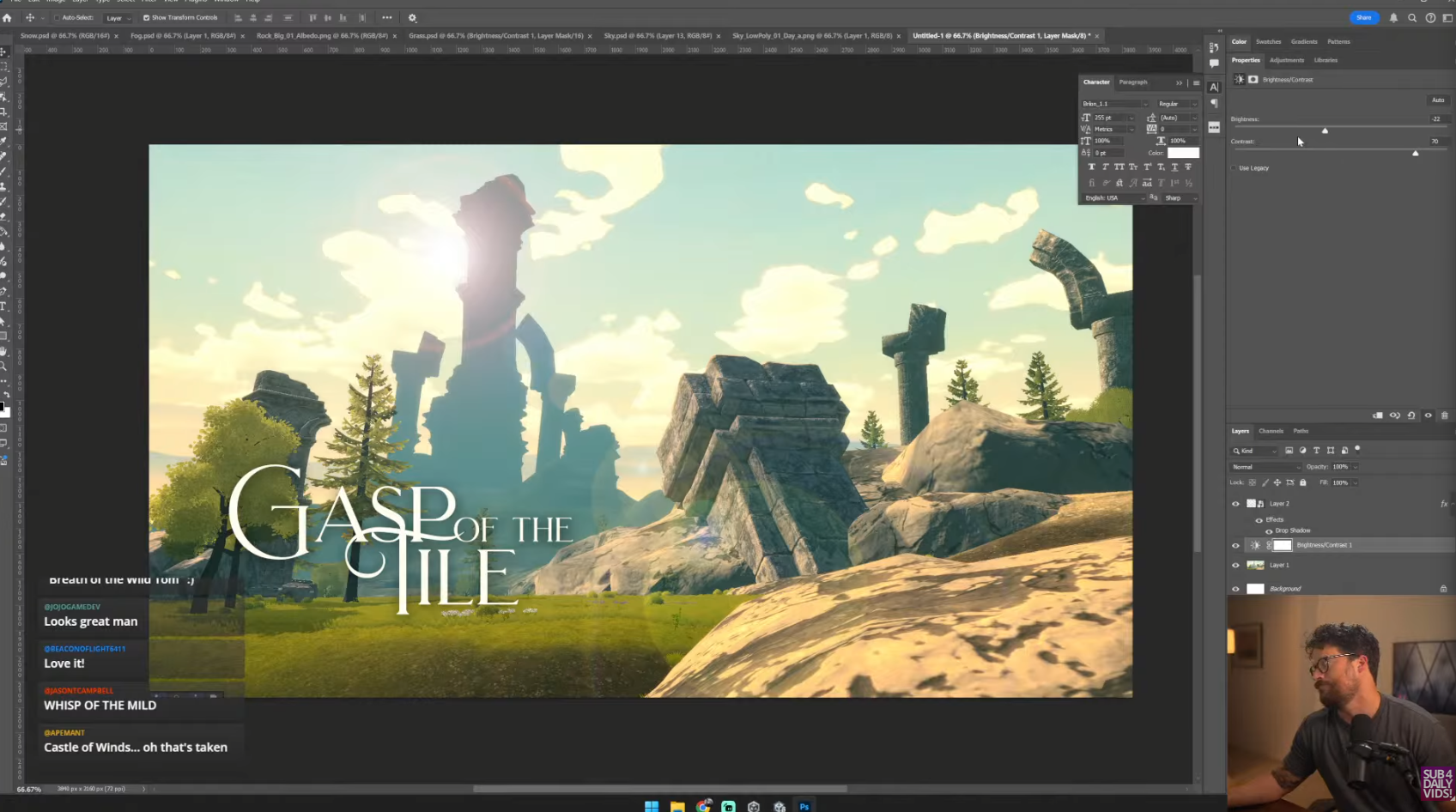1456x812 pixels.
Task: Click the blue Share button
Action: 1364,17
